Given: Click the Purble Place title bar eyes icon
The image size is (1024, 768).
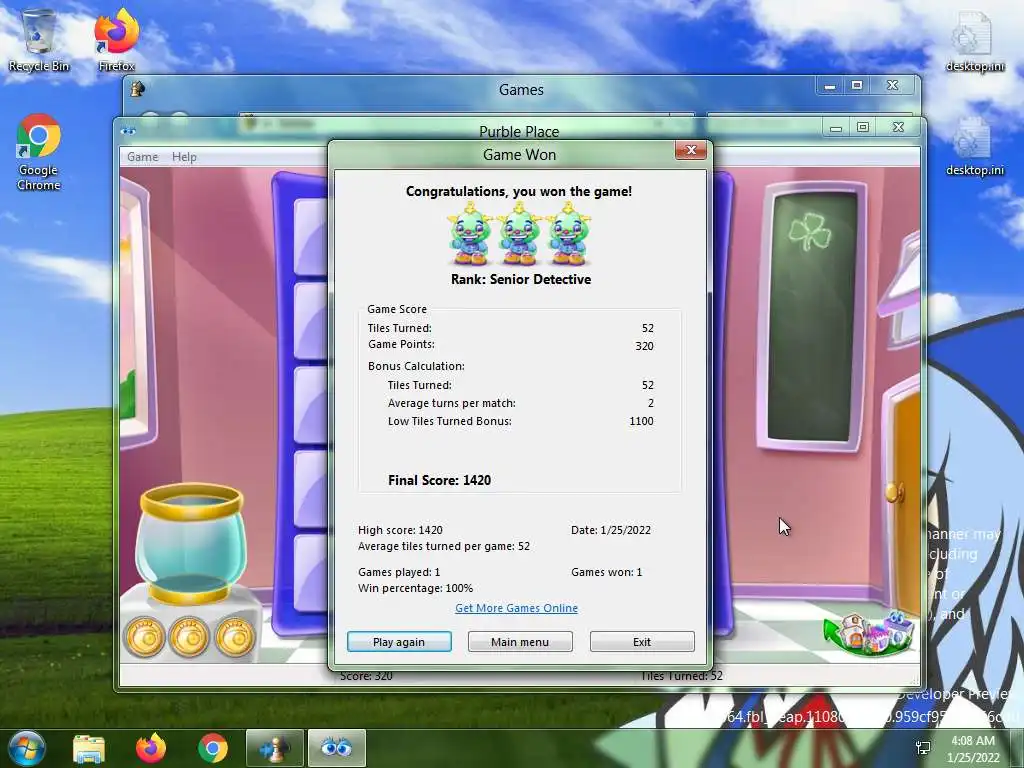Looking at the screenshot, I should 128,131.
